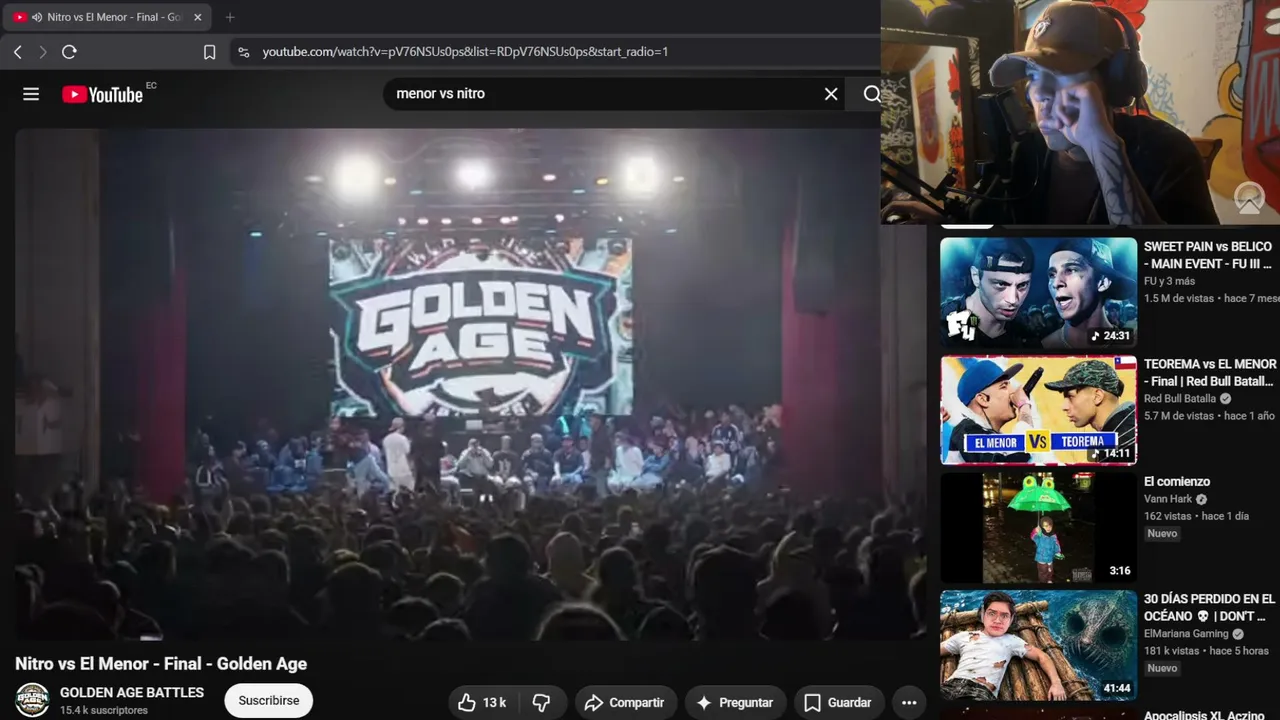Open the SWEET PAIN vs BELICO title
This screenshot has width=1280, height=720.
pos(1209,255)
